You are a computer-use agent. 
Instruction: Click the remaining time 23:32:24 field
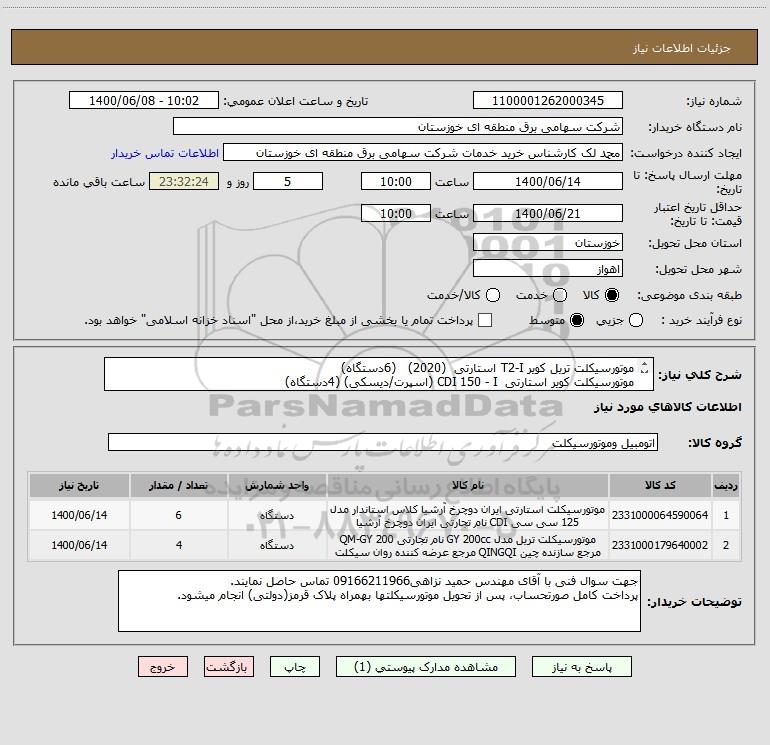click(184, 182)
